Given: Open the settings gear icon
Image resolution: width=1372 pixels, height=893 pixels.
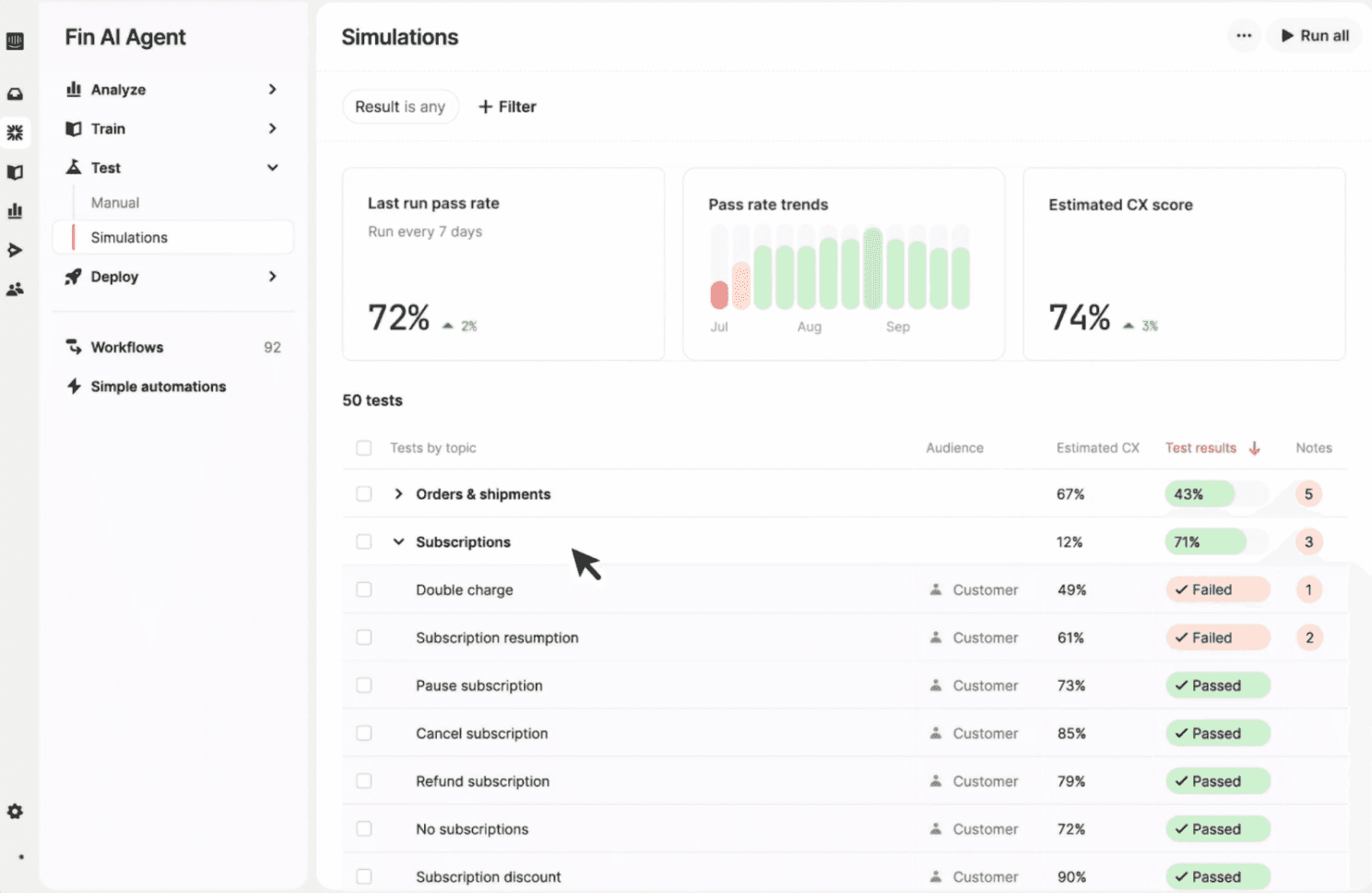Looking at the screenshot, I should point(15,812).
